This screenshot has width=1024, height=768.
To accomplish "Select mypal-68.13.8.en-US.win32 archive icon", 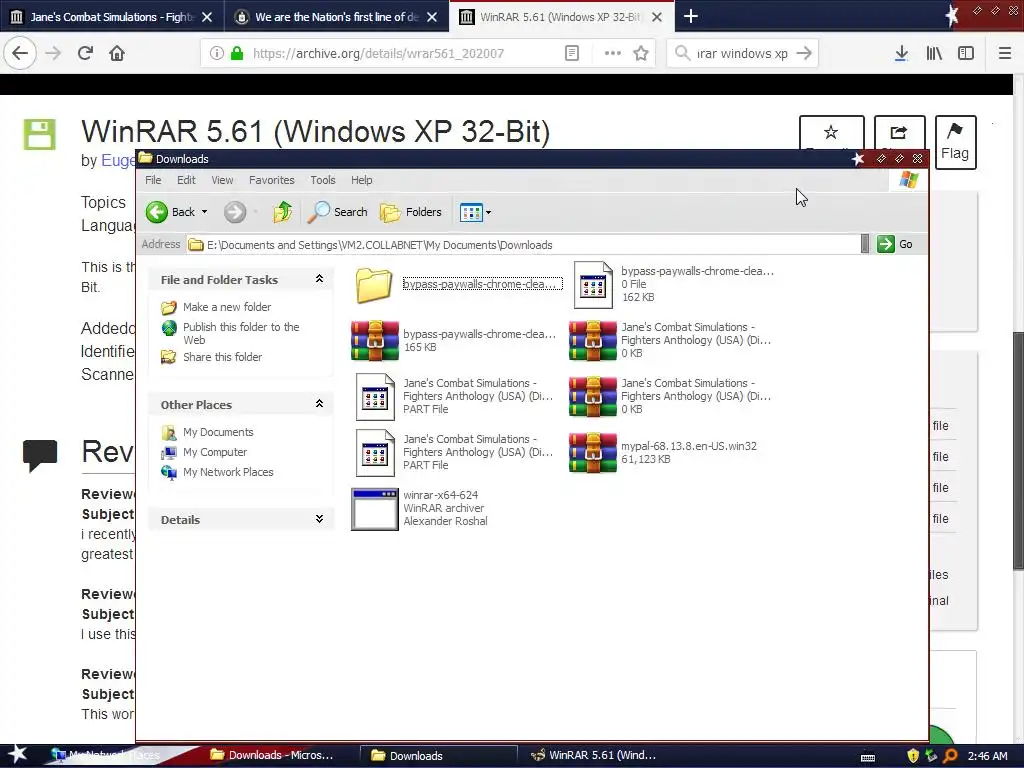I will pyautogui.click(x=592, y=453).
